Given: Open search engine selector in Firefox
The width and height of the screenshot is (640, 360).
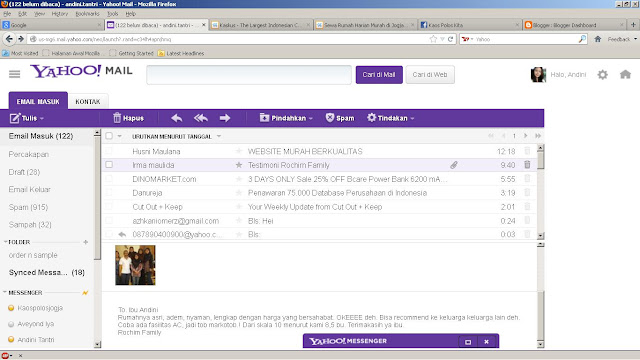Looking at the screenshot, I should tap(468, 39).
